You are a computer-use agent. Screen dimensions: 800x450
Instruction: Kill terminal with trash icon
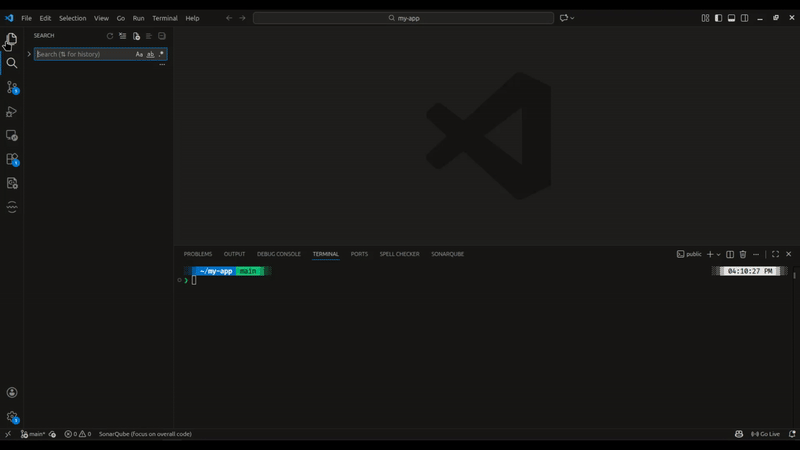(x=743, y=254)
